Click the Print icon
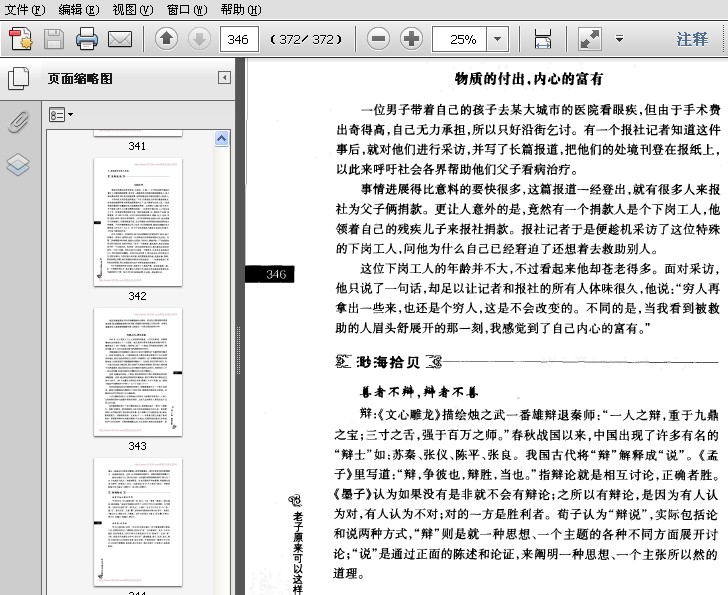This screenshot has height=595, width=728. pyautogui.click(x=87, y=39)
